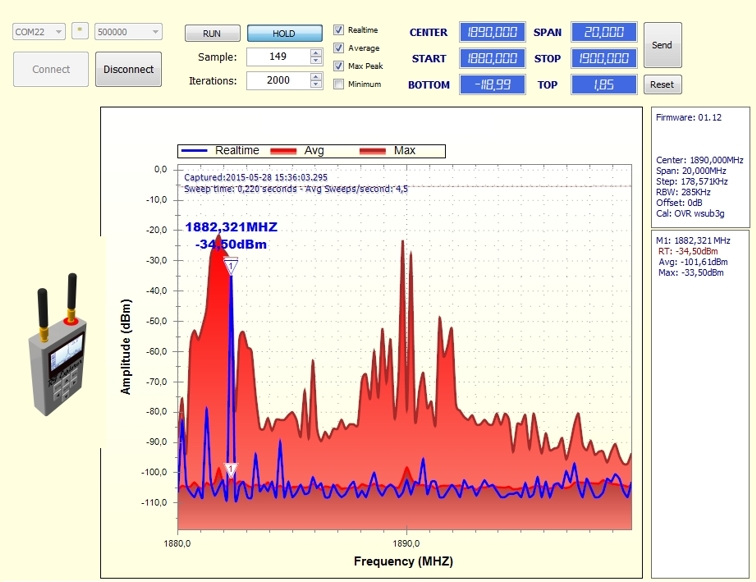The height and width of the screenshot is (582, 756).
Task: Increase Sample value with up arrow
Action: coord(316,53)
